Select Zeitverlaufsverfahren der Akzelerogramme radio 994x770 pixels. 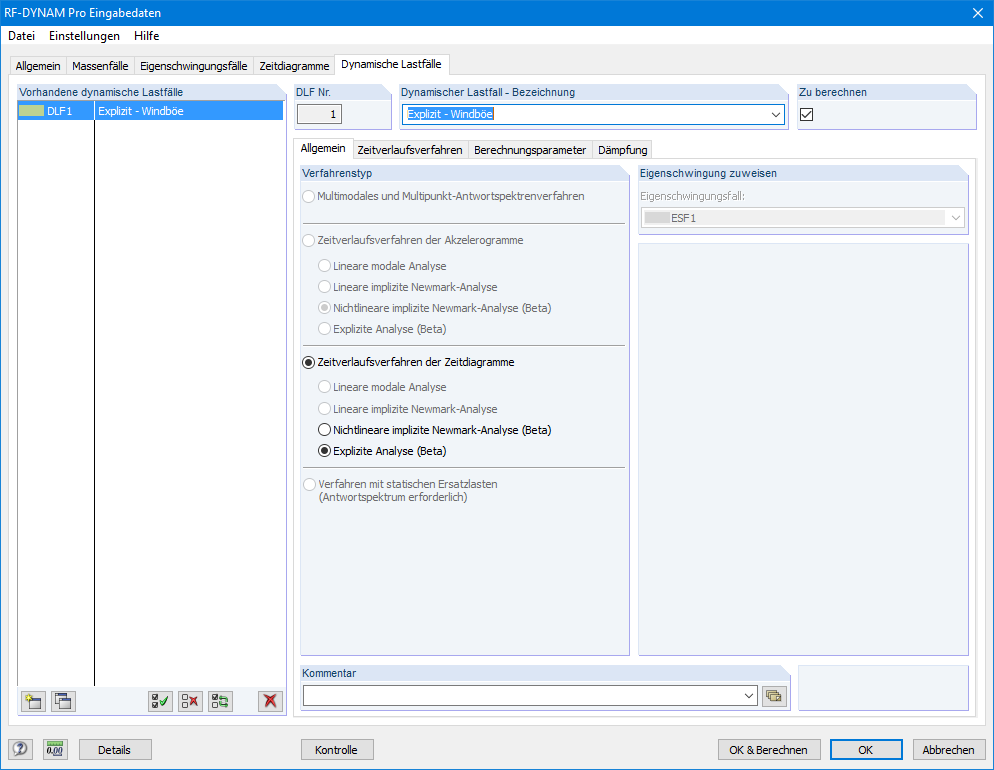(309, 240)
